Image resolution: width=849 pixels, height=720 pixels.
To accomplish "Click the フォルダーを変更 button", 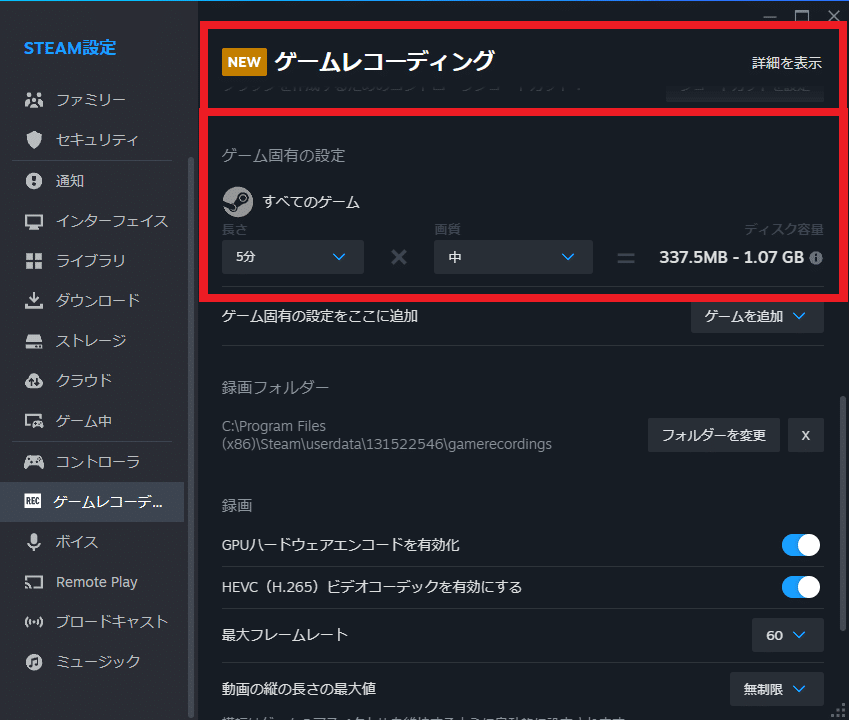I will [x=714, y=435].
